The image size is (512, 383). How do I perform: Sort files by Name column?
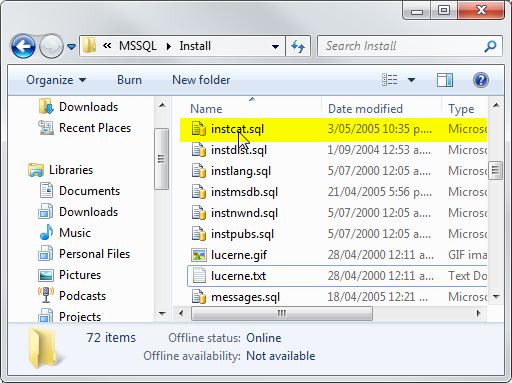206,109
